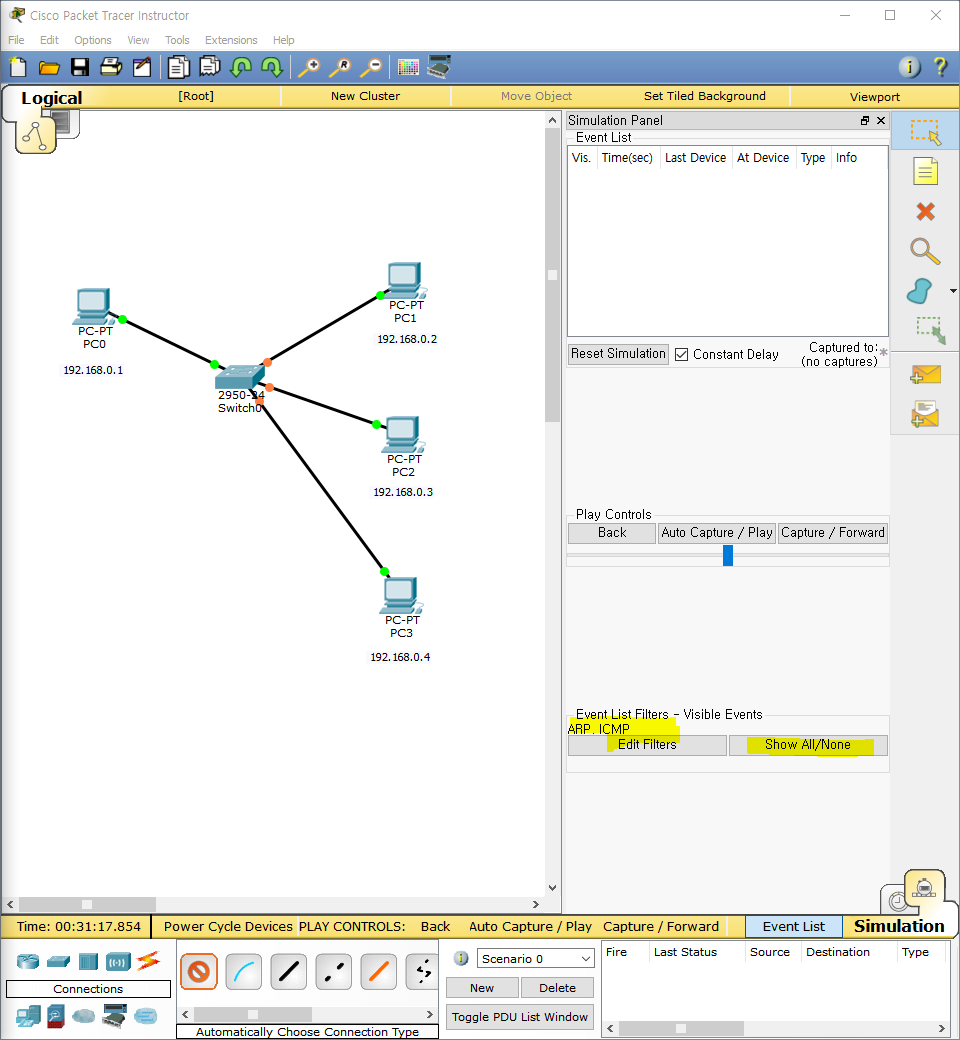Image resolution: width=960 pixels, height=1040 pixels.
Task: Open the Edit menu
Action: (49, 40)
